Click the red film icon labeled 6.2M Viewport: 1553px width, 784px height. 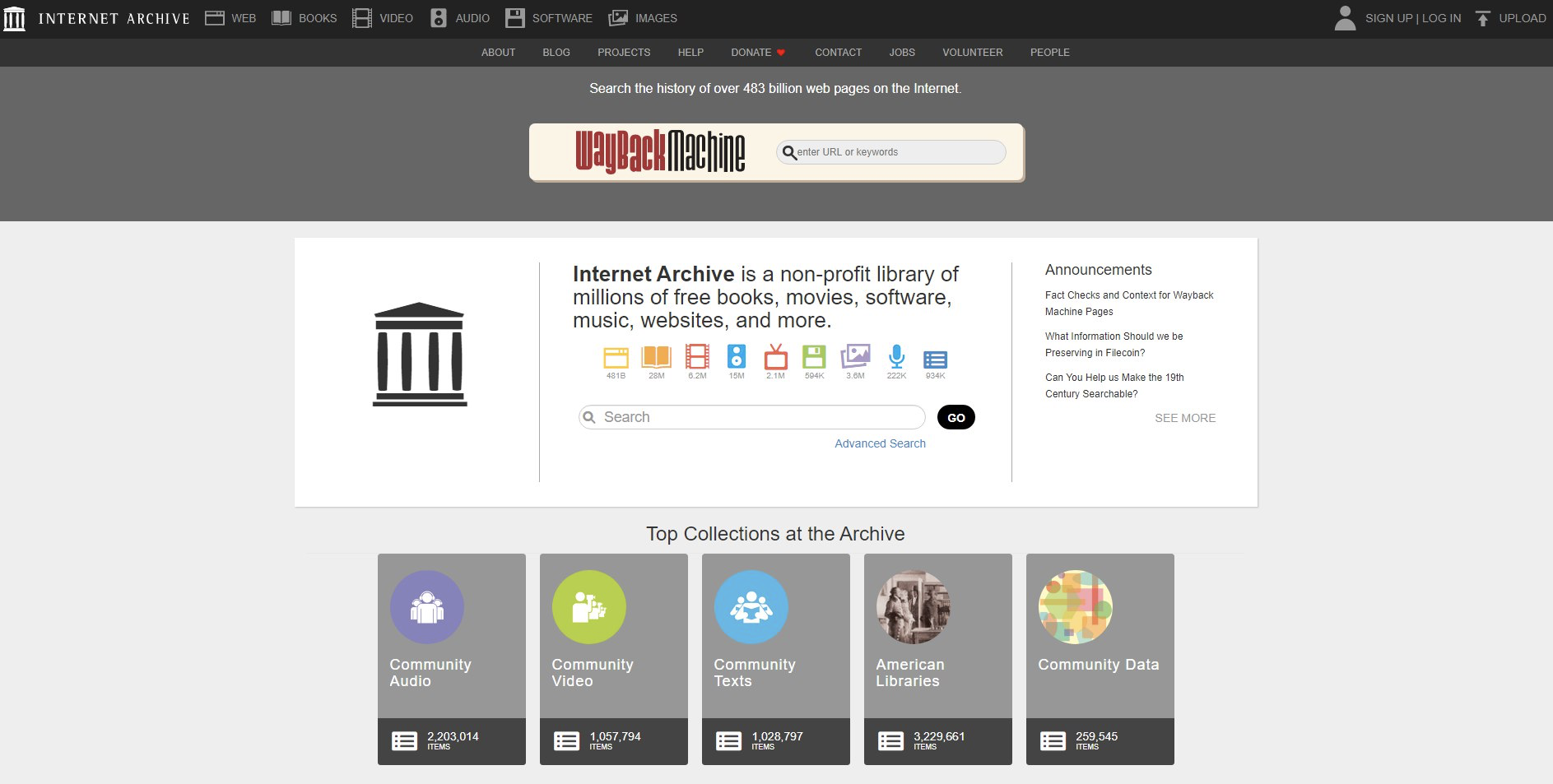pos(697,356)
